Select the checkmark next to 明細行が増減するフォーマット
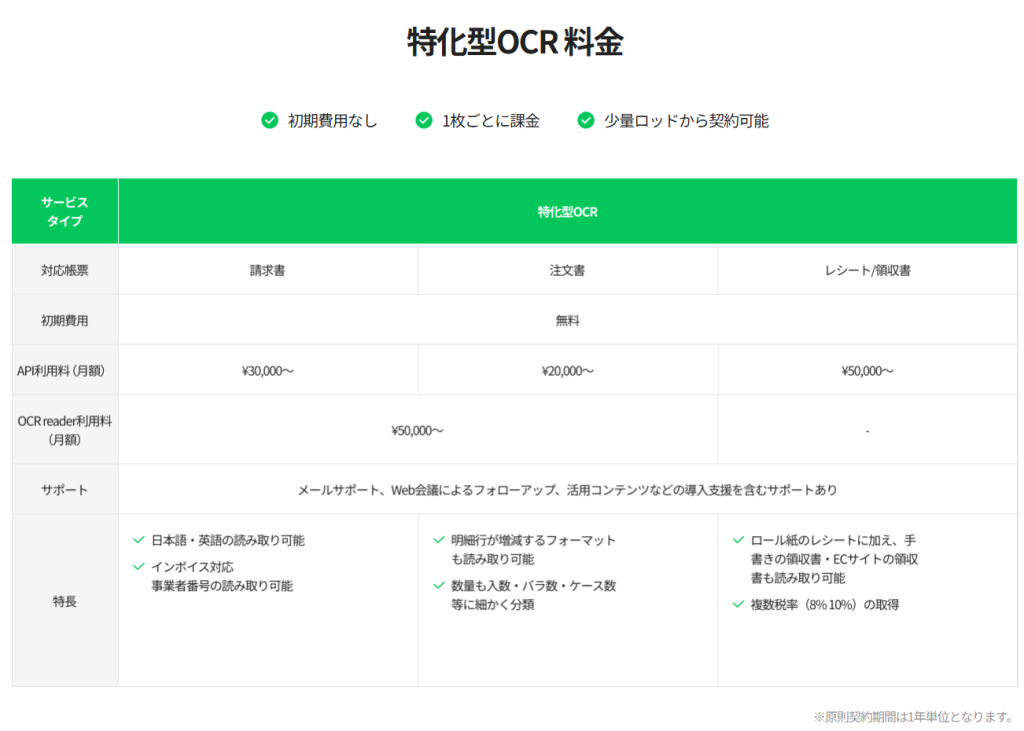Image resolution: width=1024 pixels, height=731 pixels. (x=441, y=540)
